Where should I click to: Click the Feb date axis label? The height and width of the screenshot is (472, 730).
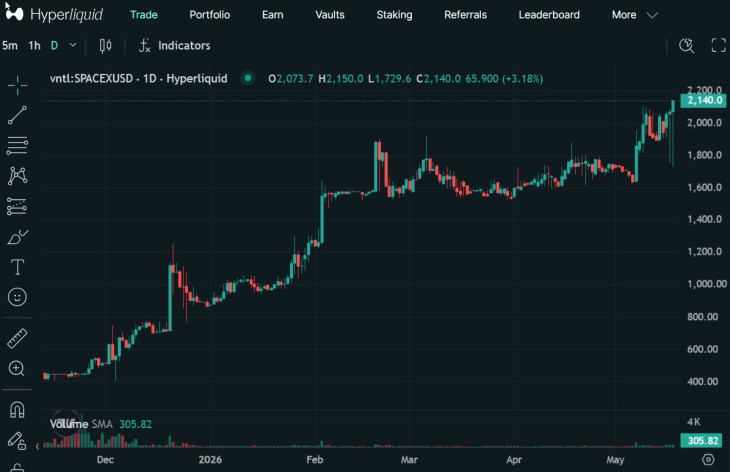pos(315,460)
